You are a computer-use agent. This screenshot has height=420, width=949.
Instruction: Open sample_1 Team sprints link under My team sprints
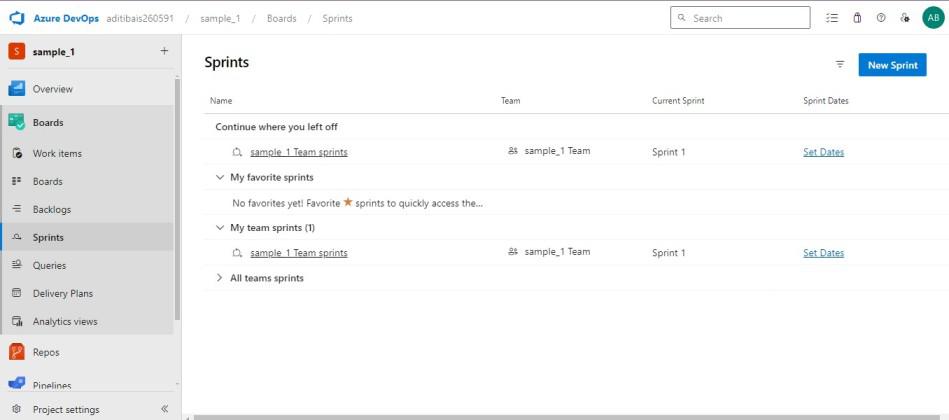(299, 253)
